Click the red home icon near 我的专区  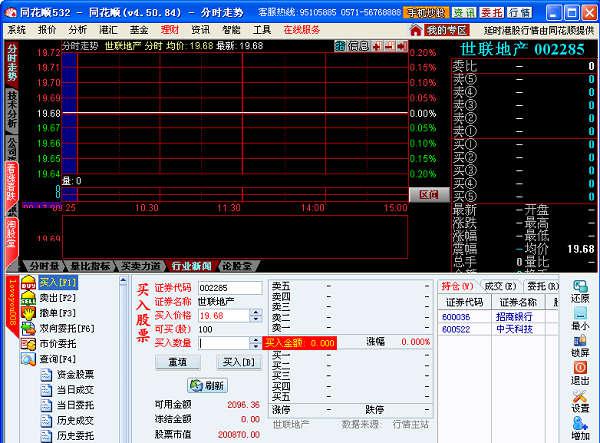pos(416,30)
